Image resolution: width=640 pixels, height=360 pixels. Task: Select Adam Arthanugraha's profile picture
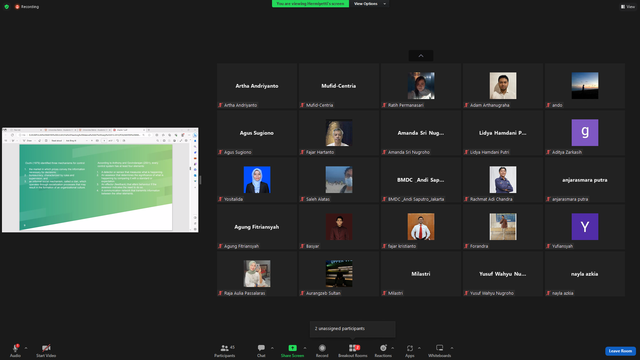pyautogui.click(x=503, y=86)
